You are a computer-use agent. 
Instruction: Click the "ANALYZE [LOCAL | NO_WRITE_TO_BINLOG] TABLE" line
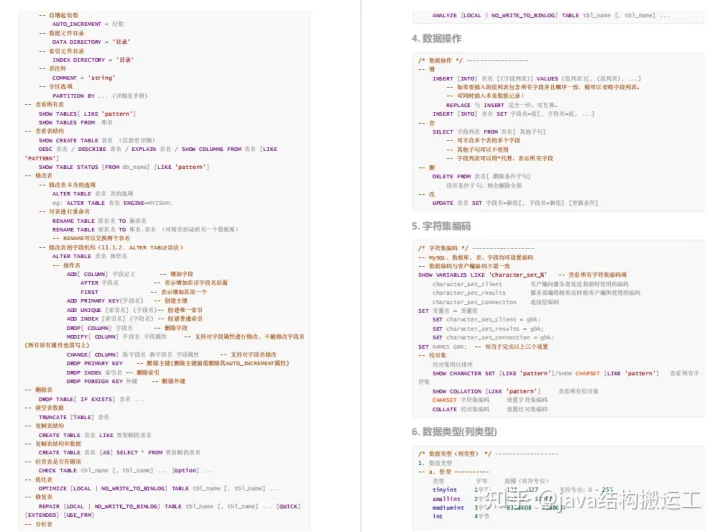pos(551,15)
